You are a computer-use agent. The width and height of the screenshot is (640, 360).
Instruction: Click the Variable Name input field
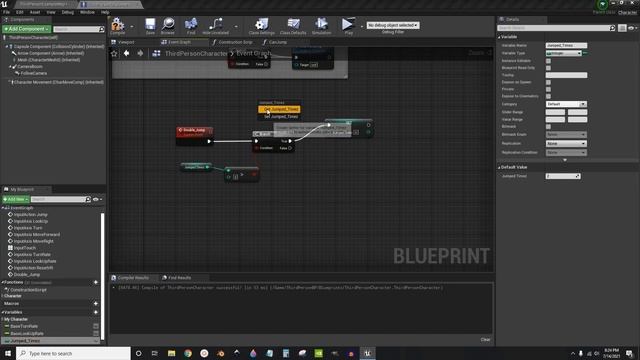click(566, 46)
